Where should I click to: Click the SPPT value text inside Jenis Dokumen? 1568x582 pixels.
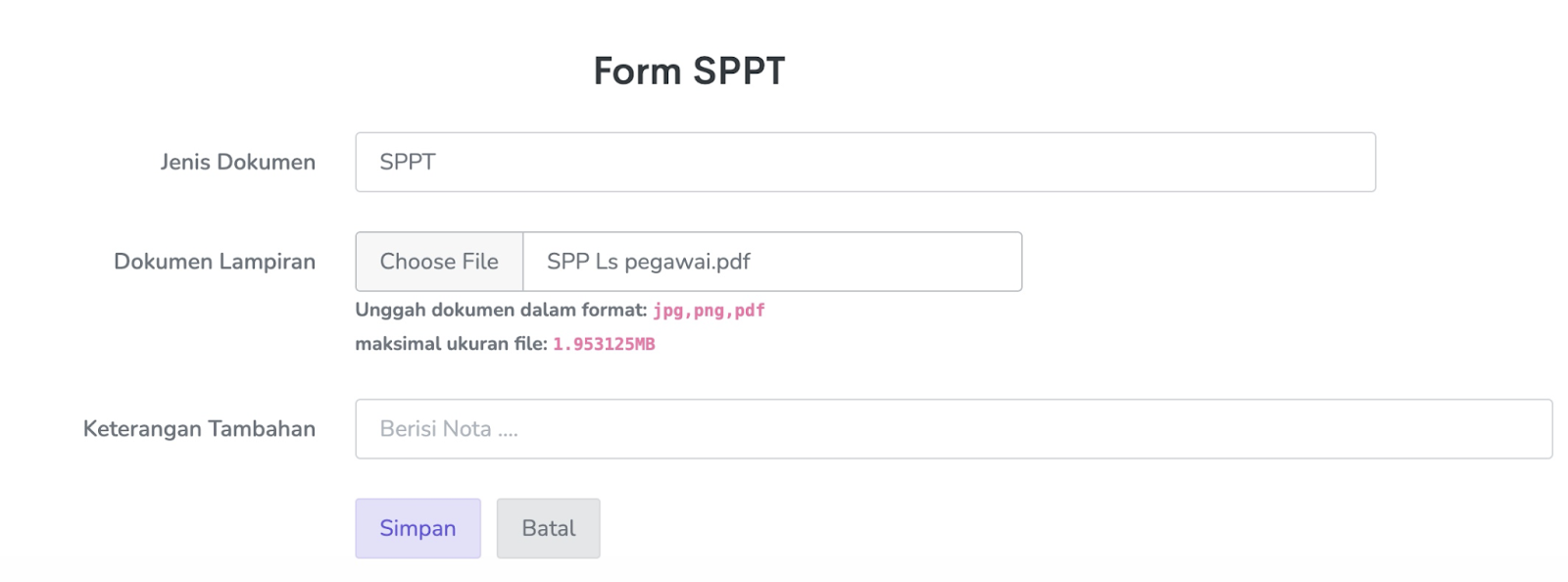click(408, 163)
